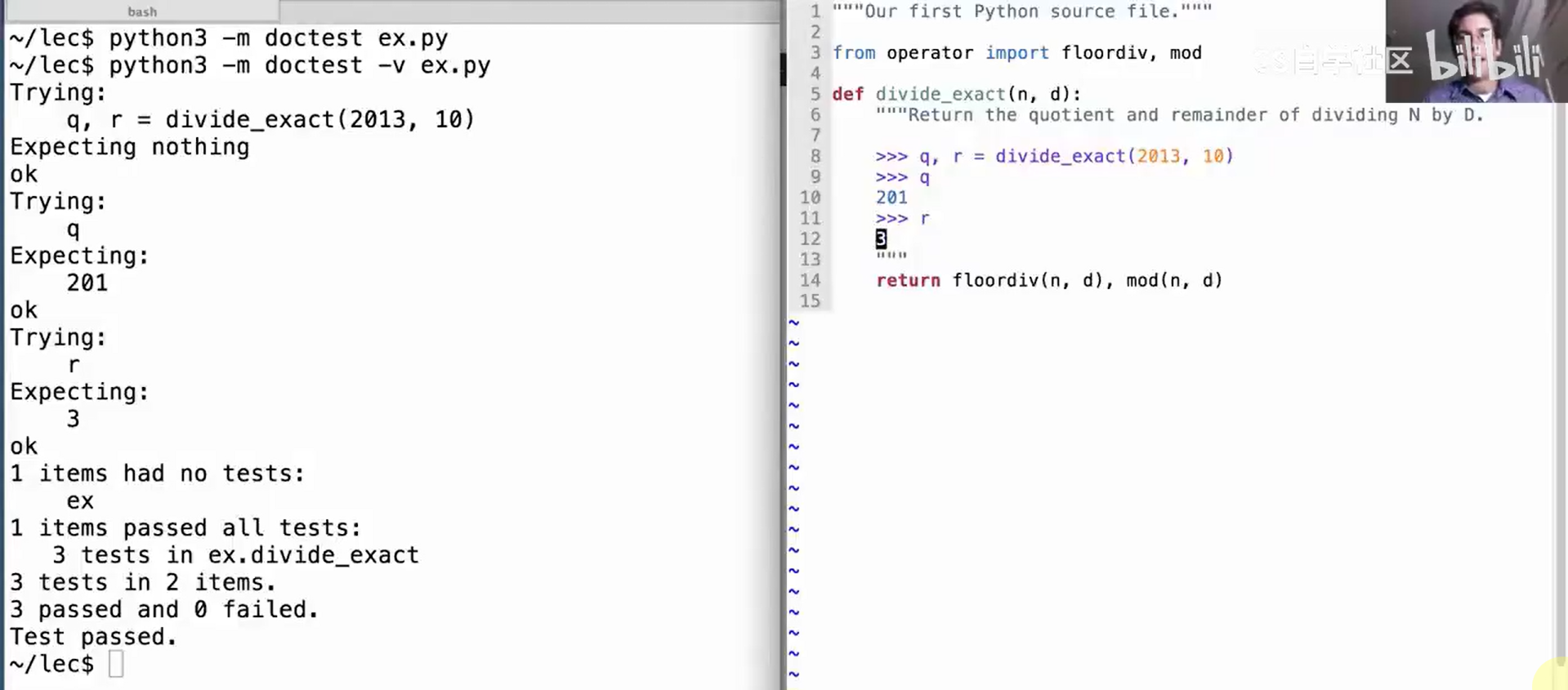
Task: Click the 'import' keyword on line 3
Action: pyautogui.click(x=1016, y=53)
